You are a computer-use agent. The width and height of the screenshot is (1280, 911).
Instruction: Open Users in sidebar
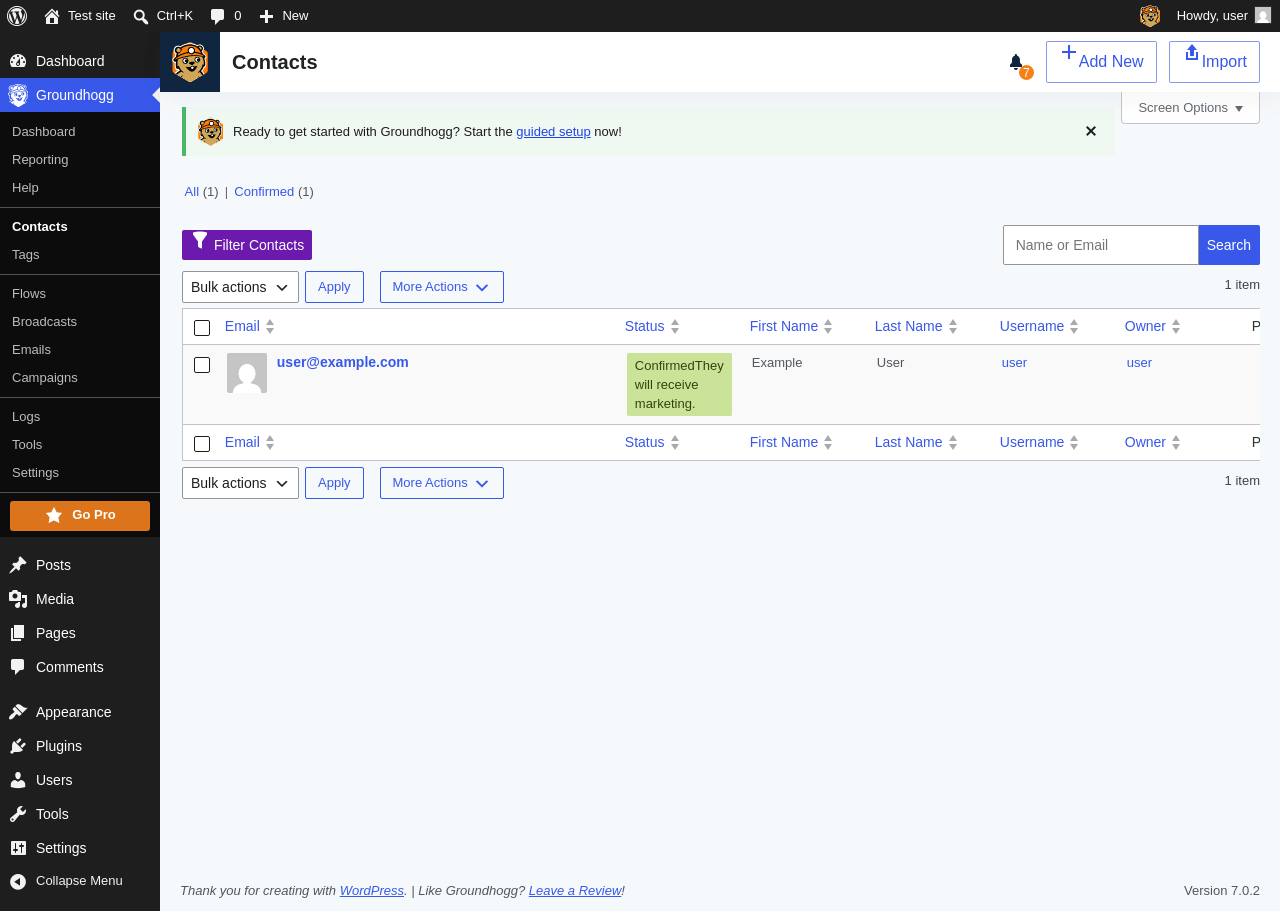coord(80,780)
